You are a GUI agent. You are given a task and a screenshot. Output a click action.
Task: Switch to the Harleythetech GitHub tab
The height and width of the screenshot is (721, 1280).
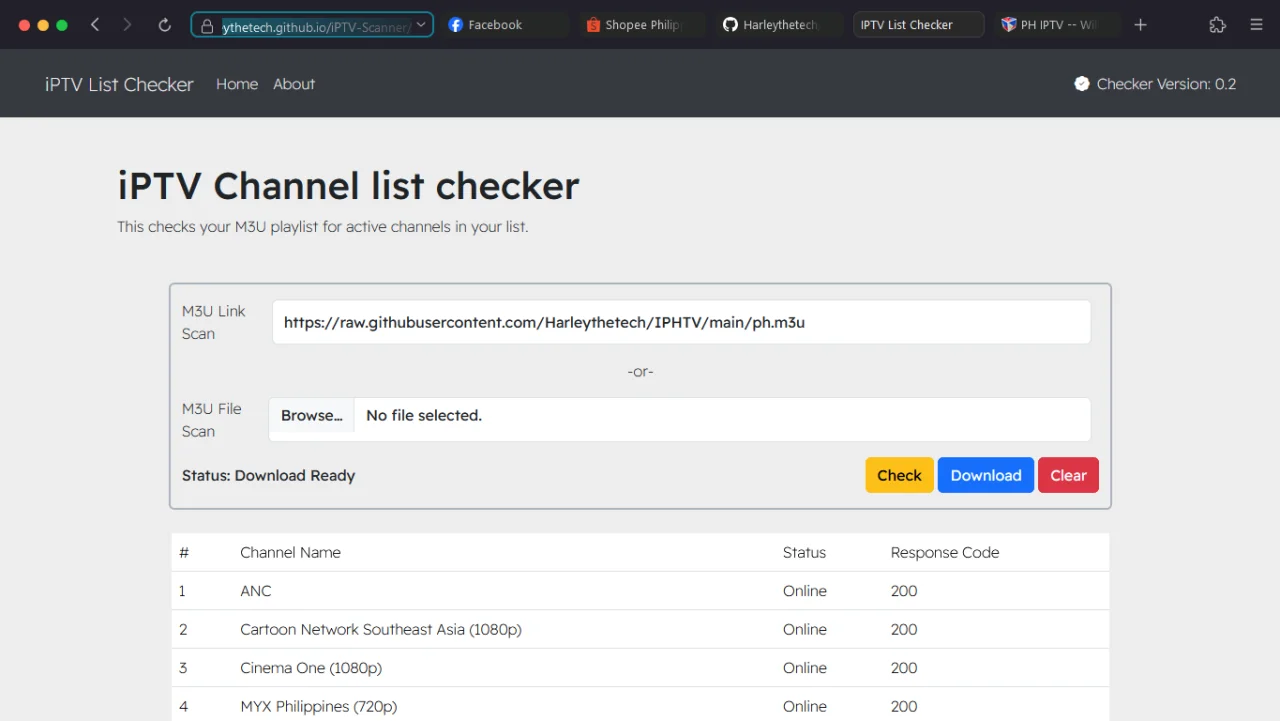coord(779,25)
